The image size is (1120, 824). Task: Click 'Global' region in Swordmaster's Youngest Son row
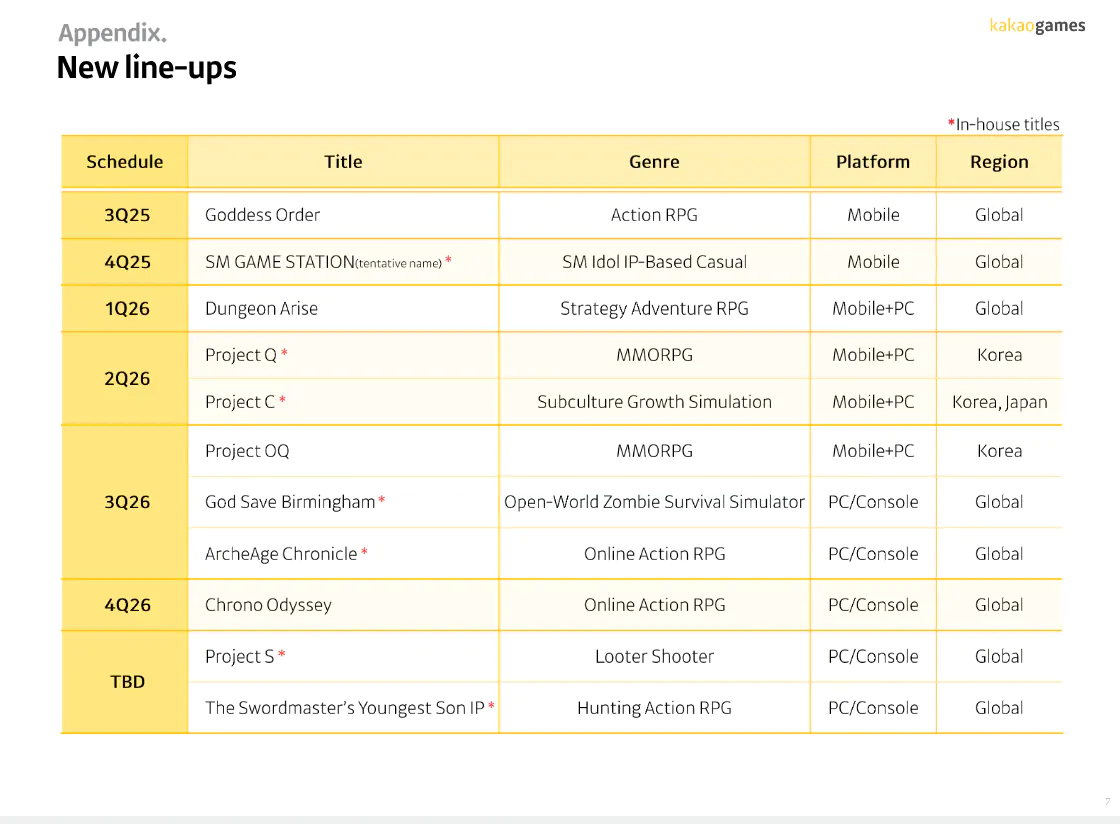click(x=999, y=708)
